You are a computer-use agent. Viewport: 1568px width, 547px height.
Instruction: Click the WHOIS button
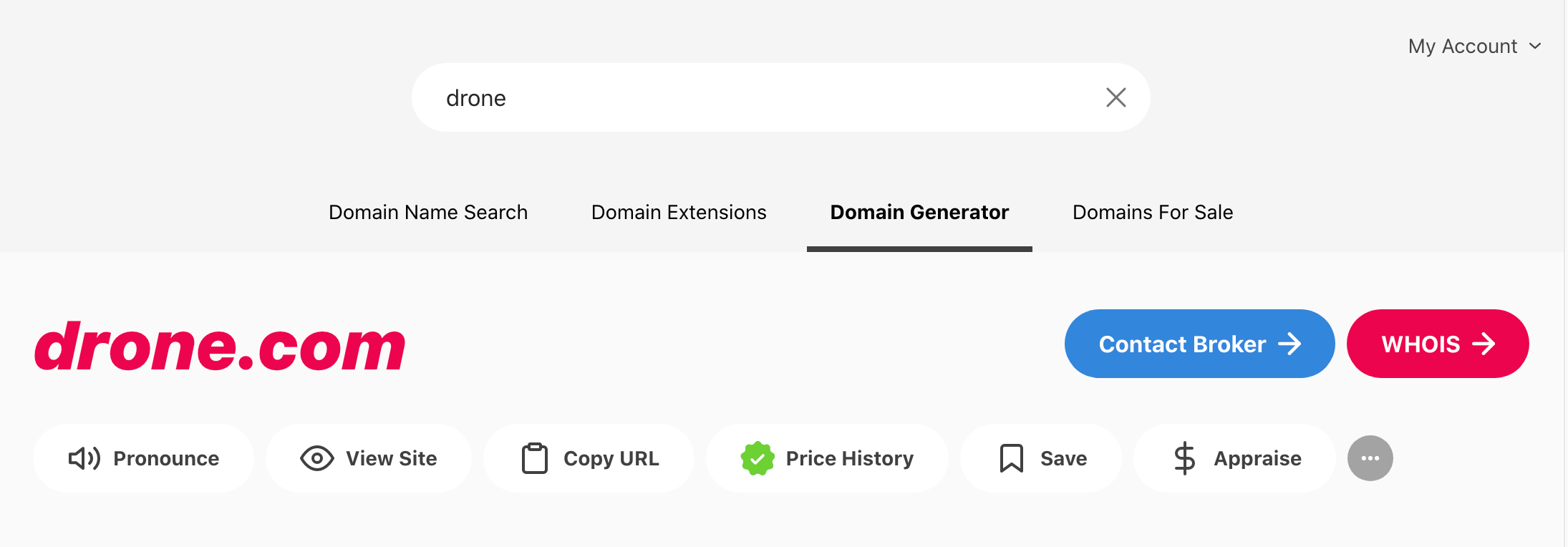click(x=1438, y=344)
